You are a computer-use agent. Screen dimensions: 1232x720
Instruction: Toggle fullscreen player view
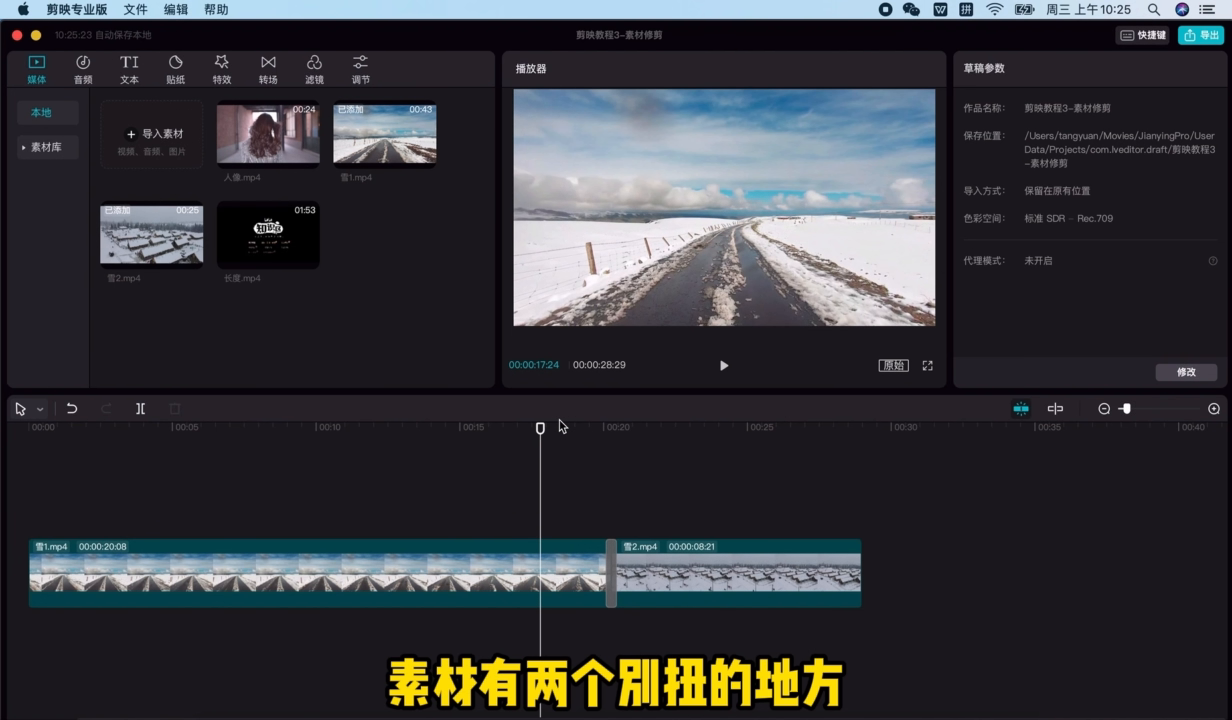pyautogui.click(x=927, y=366)
